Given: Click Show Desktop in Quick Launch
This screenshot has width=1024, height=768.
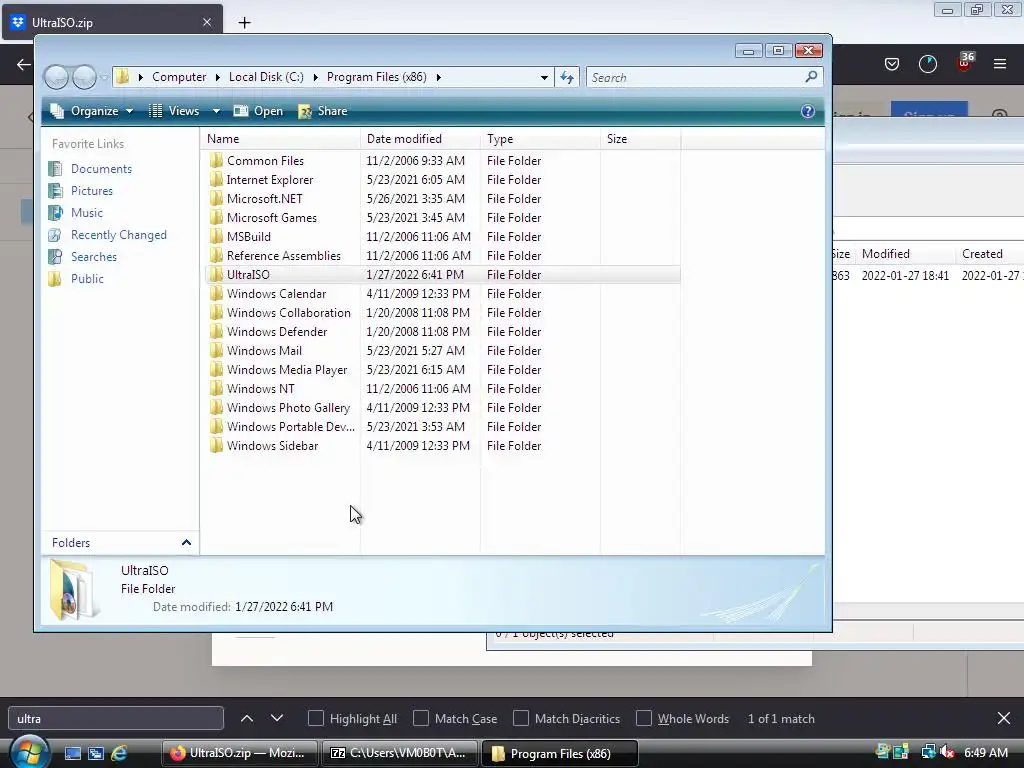Looking at the screenshot, I should tap(72, 753).
